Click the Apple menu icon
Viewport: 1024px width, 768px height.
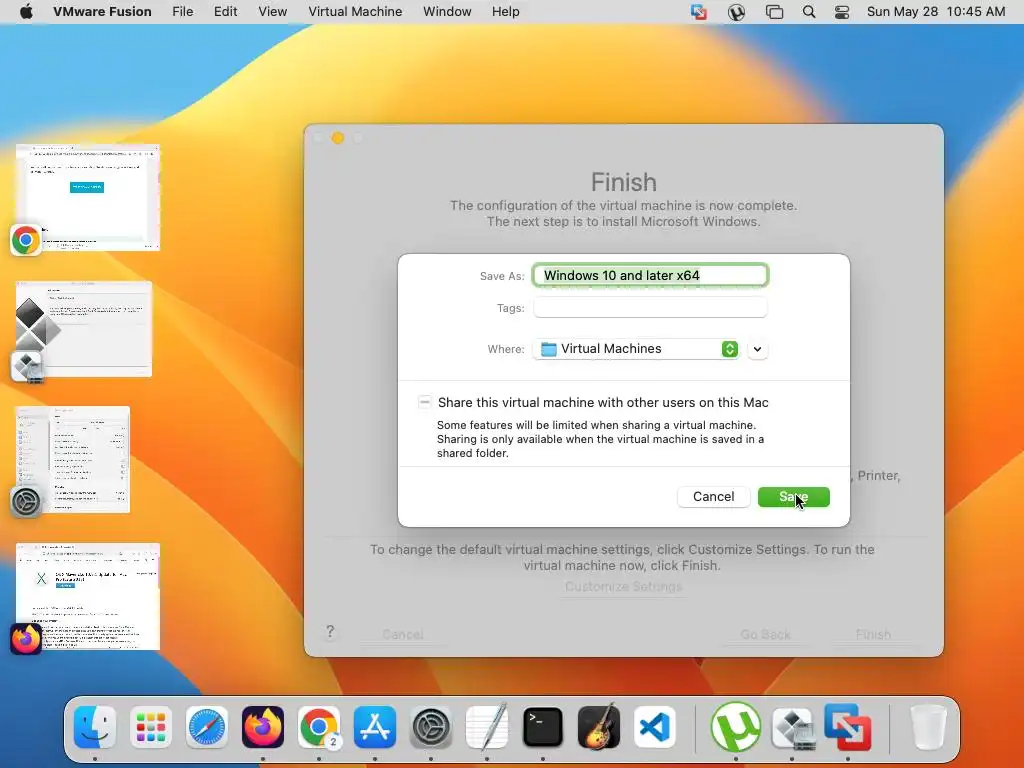pyautogui.click(x=26, y=12)
